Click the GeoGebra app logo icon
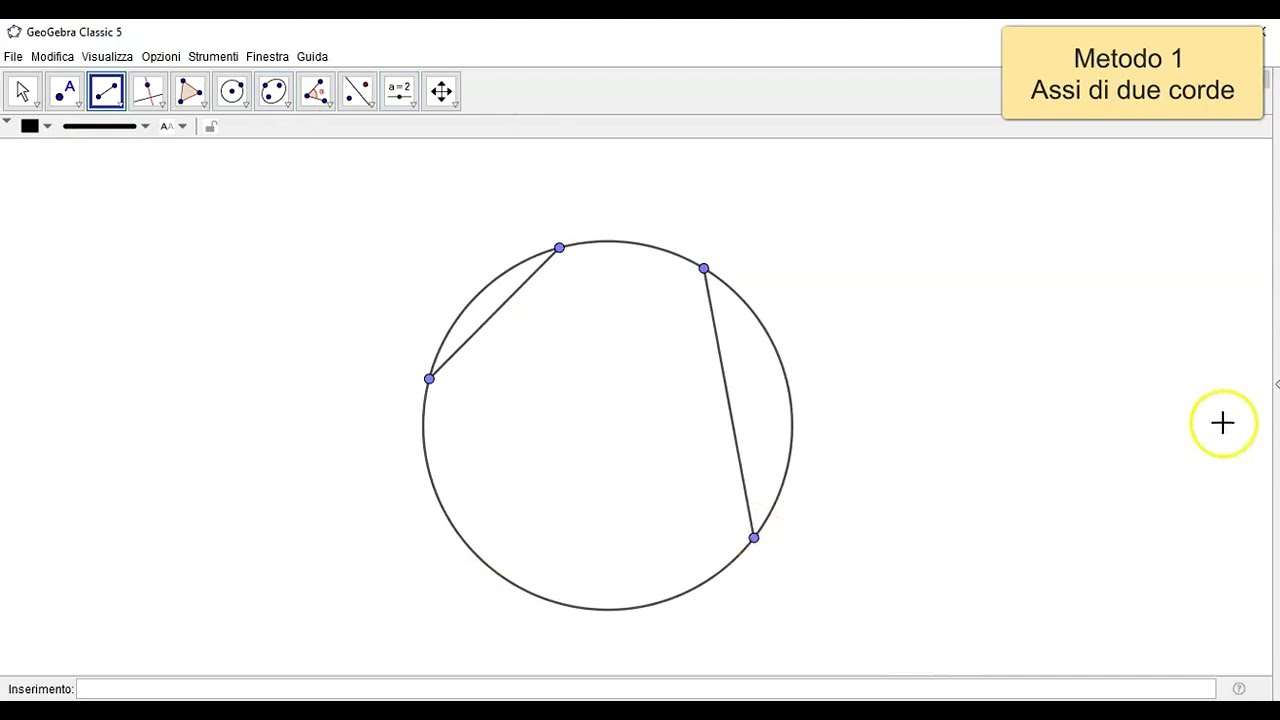This screenshot has height=720, width=1280. pyautogui.click(x=14, y=32)
